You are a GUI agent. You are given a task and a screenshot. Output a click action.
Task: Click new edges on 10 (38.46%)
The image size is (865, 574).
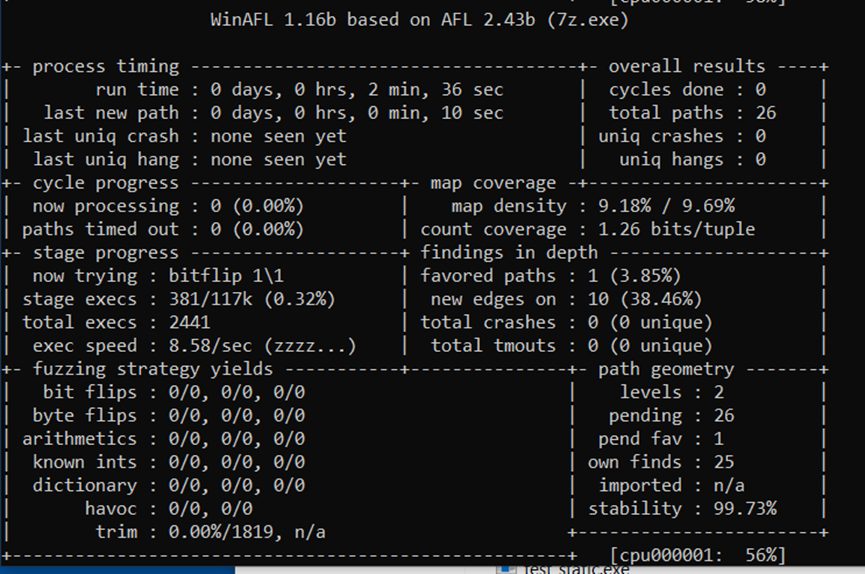(645, 299)
